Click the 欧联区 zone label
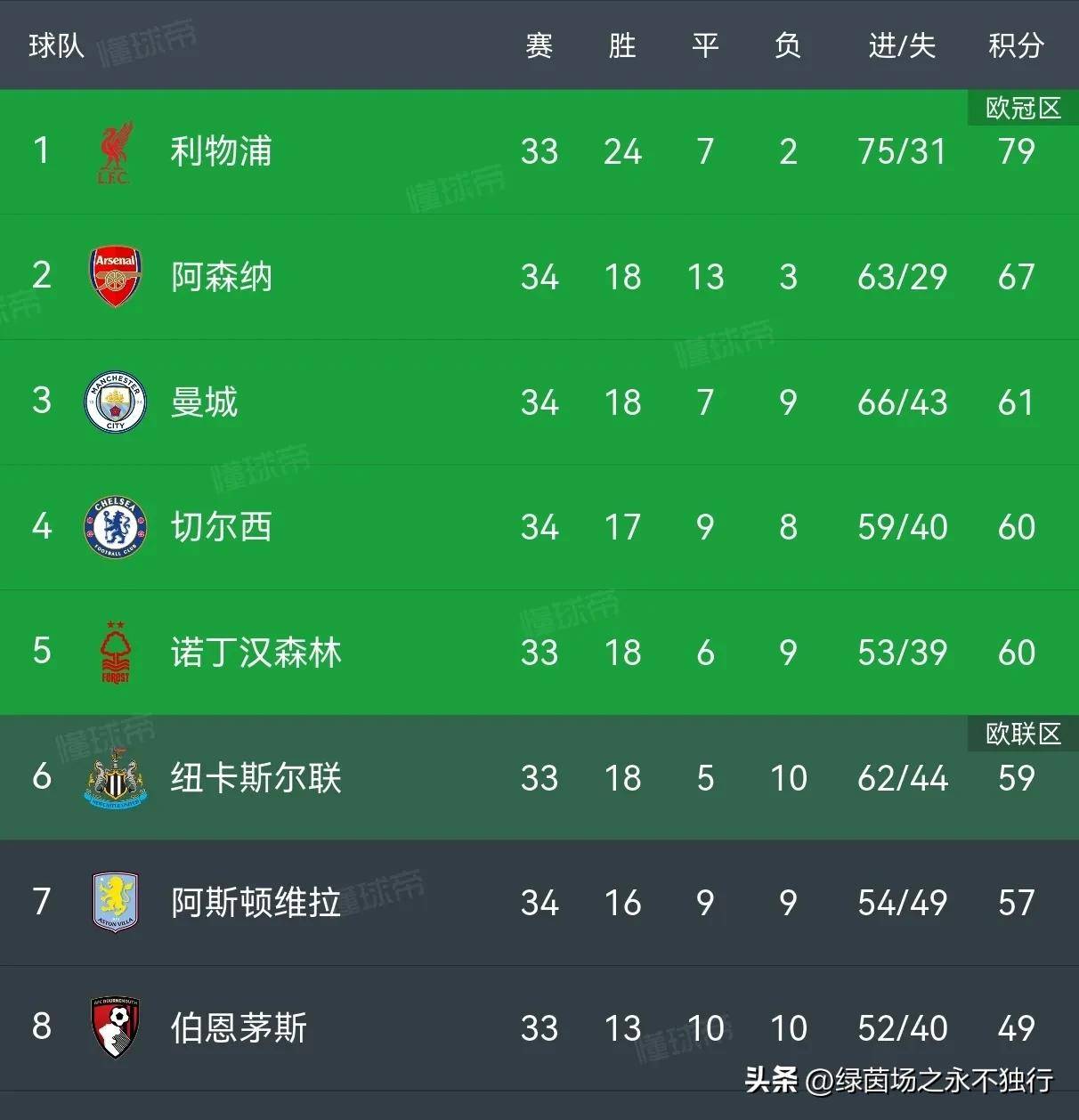Image resolution: width=1079 pixels, height=1120 pixels. [x=1023, y=734]
